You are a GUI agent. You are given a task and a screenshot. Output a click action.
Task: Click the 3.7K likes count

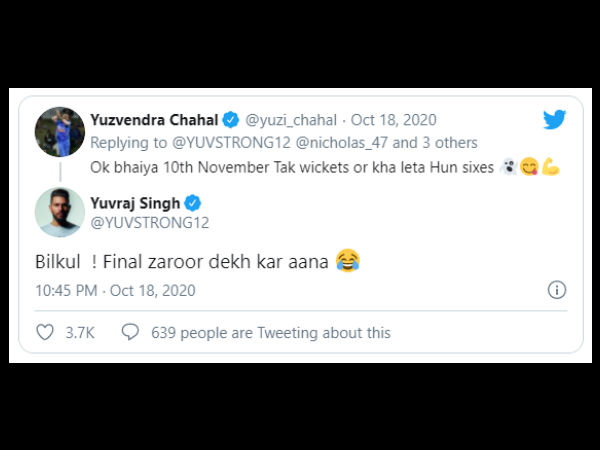click(x=79, y=333)
